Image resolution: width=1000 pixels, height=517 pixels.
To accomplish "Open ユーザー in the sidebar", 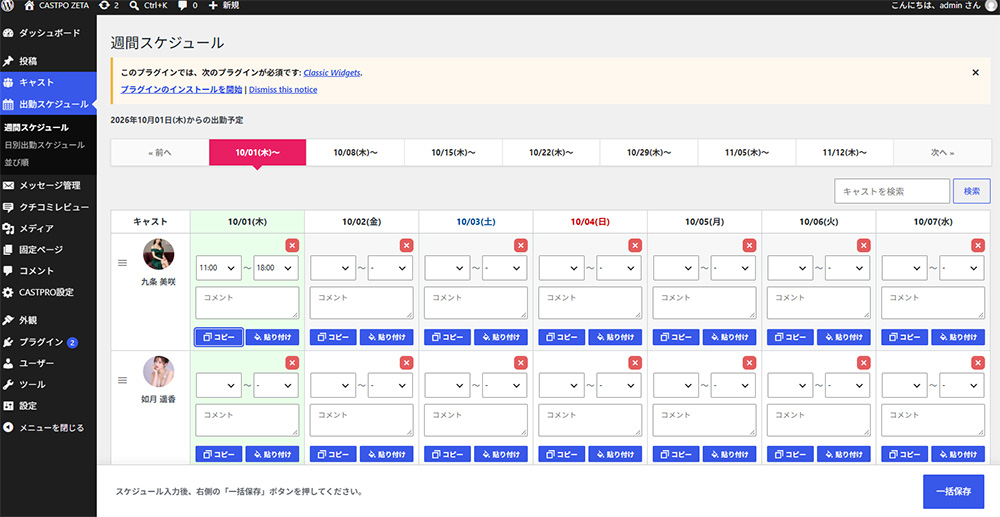I will coord(48,363).
